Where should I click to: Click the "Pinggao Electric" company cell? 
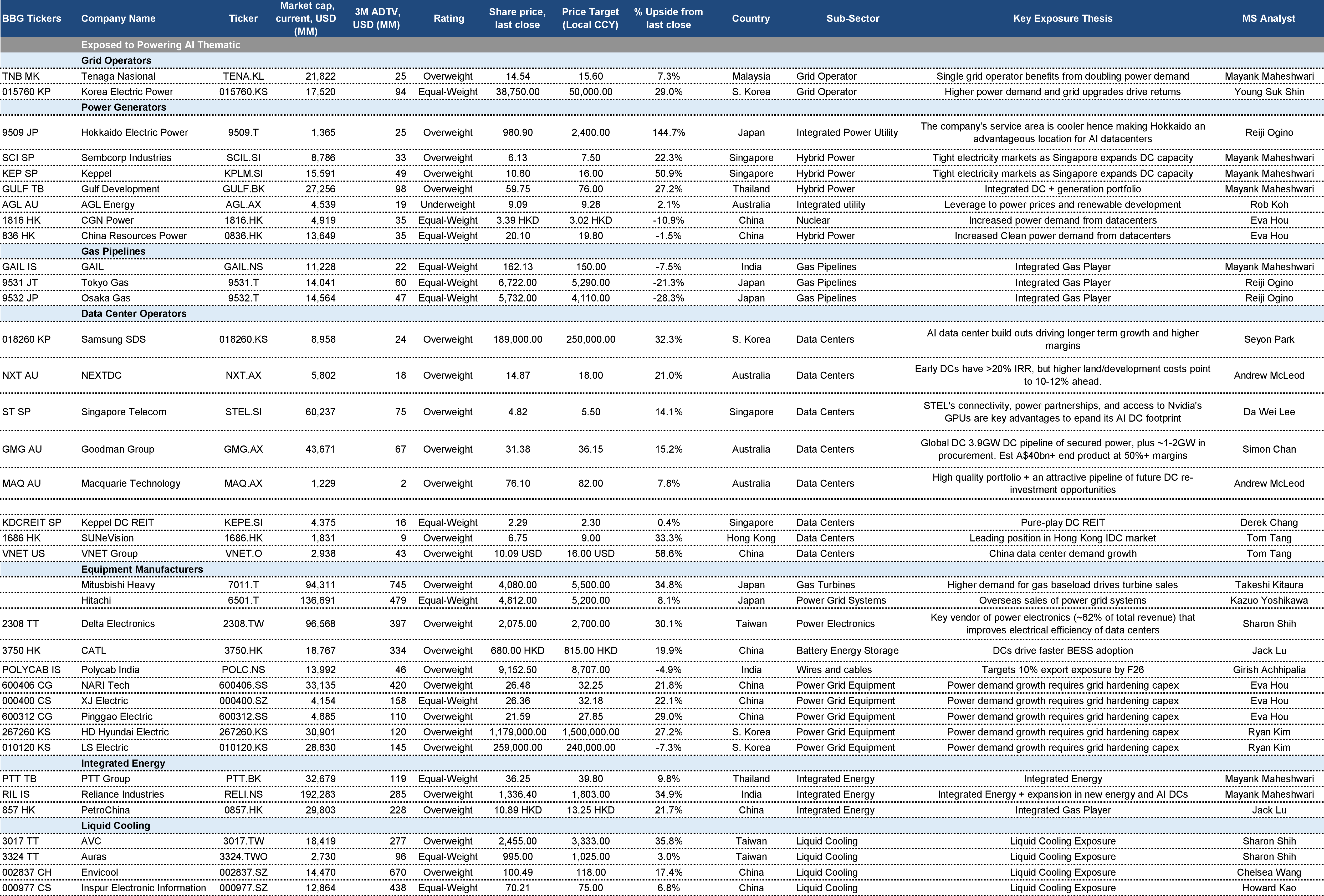coord(117,716)
